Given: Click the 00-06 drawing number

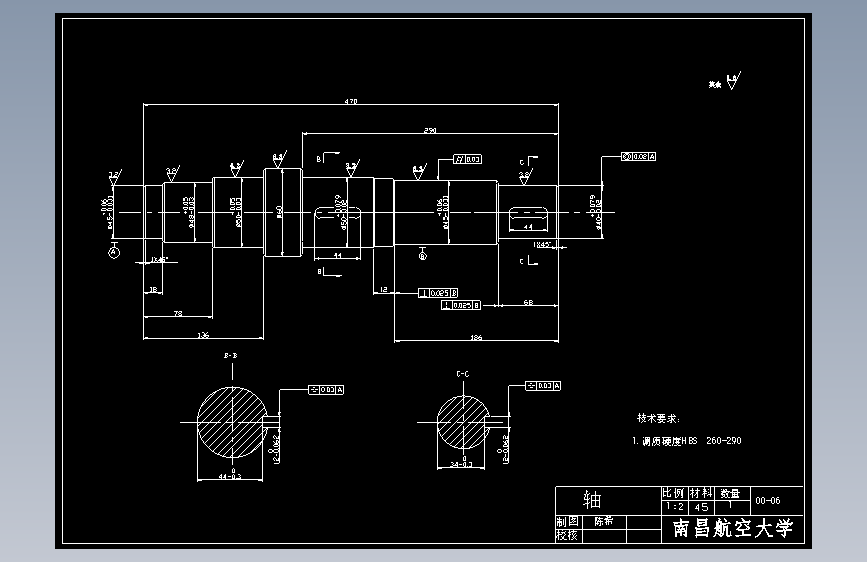Looking at the screenshot, I should tap(768, 501).
